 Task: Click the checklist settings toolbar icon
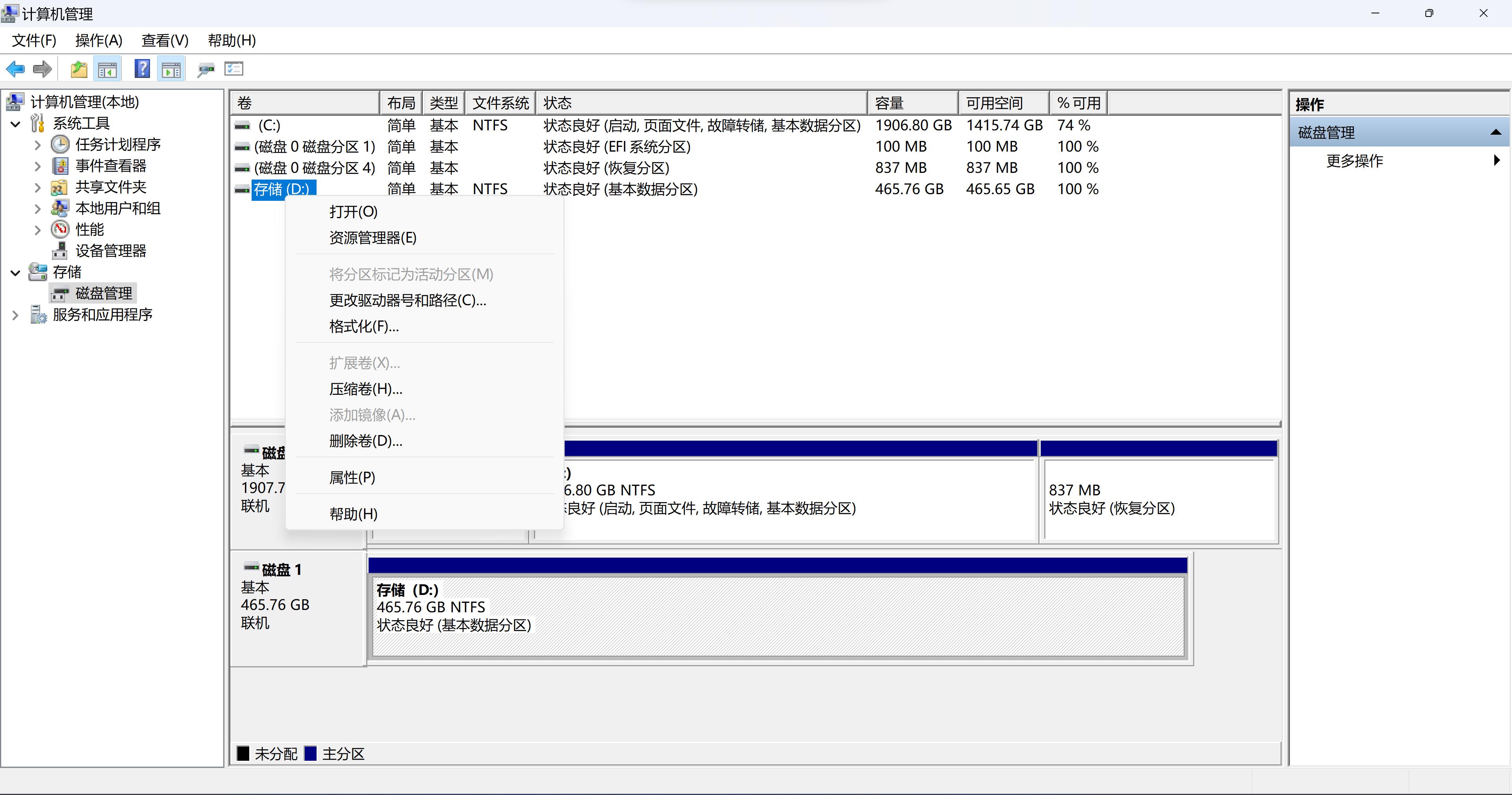(233, 69)
